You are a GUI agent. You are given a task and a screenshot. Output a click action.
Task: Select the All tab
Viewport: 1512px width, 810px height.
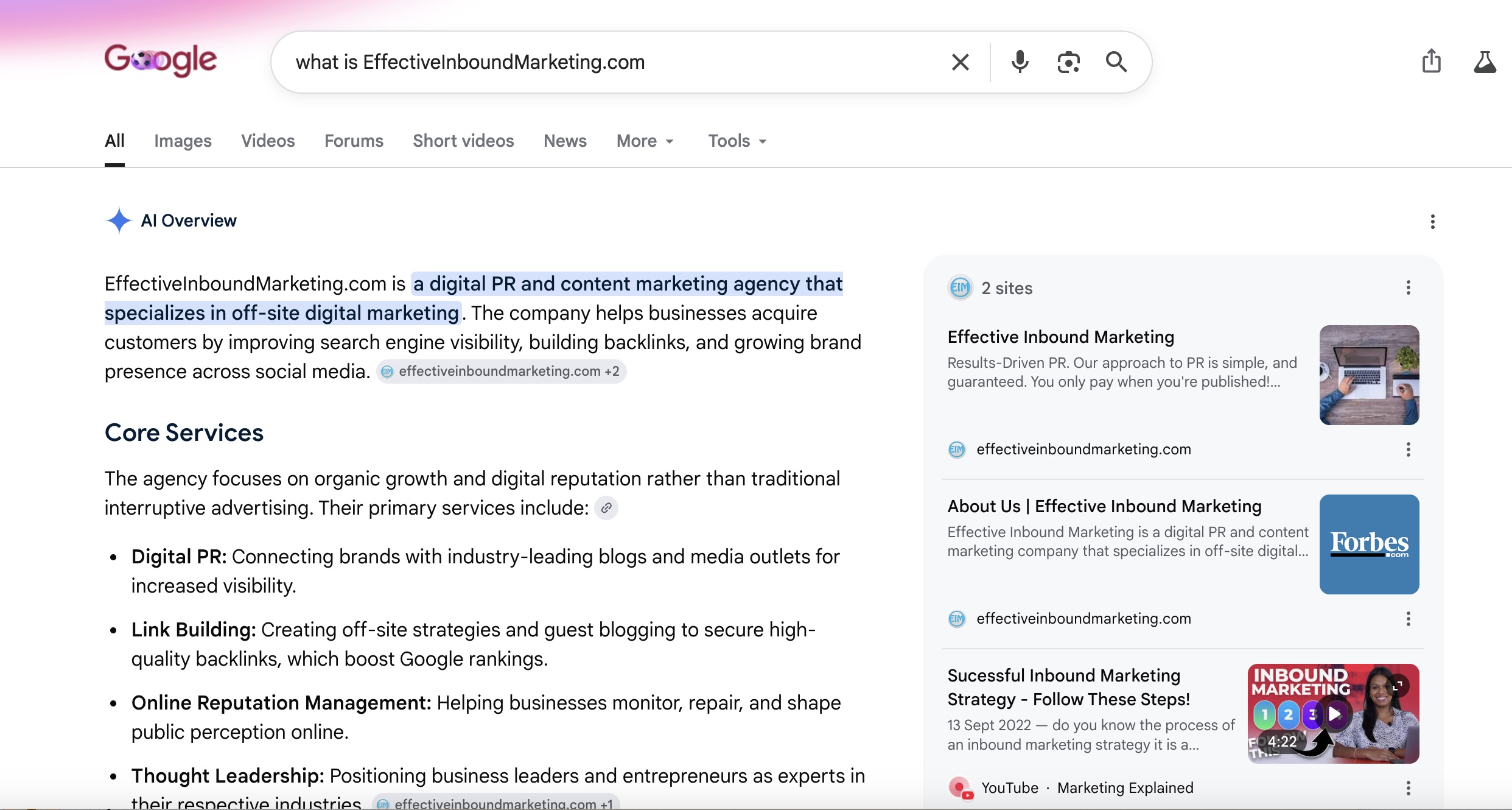114,141
